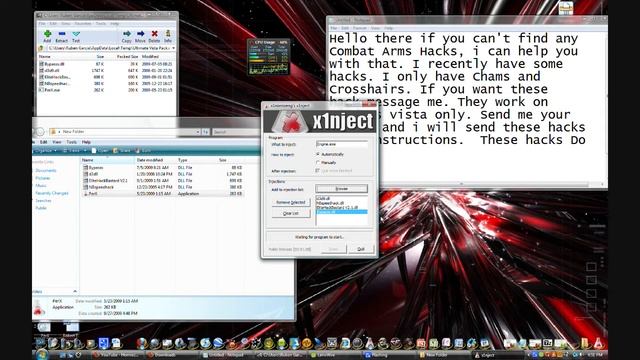Select the PerX.exe icon in 7-Zip list
Screen dimensions: 640x360
pyautogui.click(x=41, y=90)
